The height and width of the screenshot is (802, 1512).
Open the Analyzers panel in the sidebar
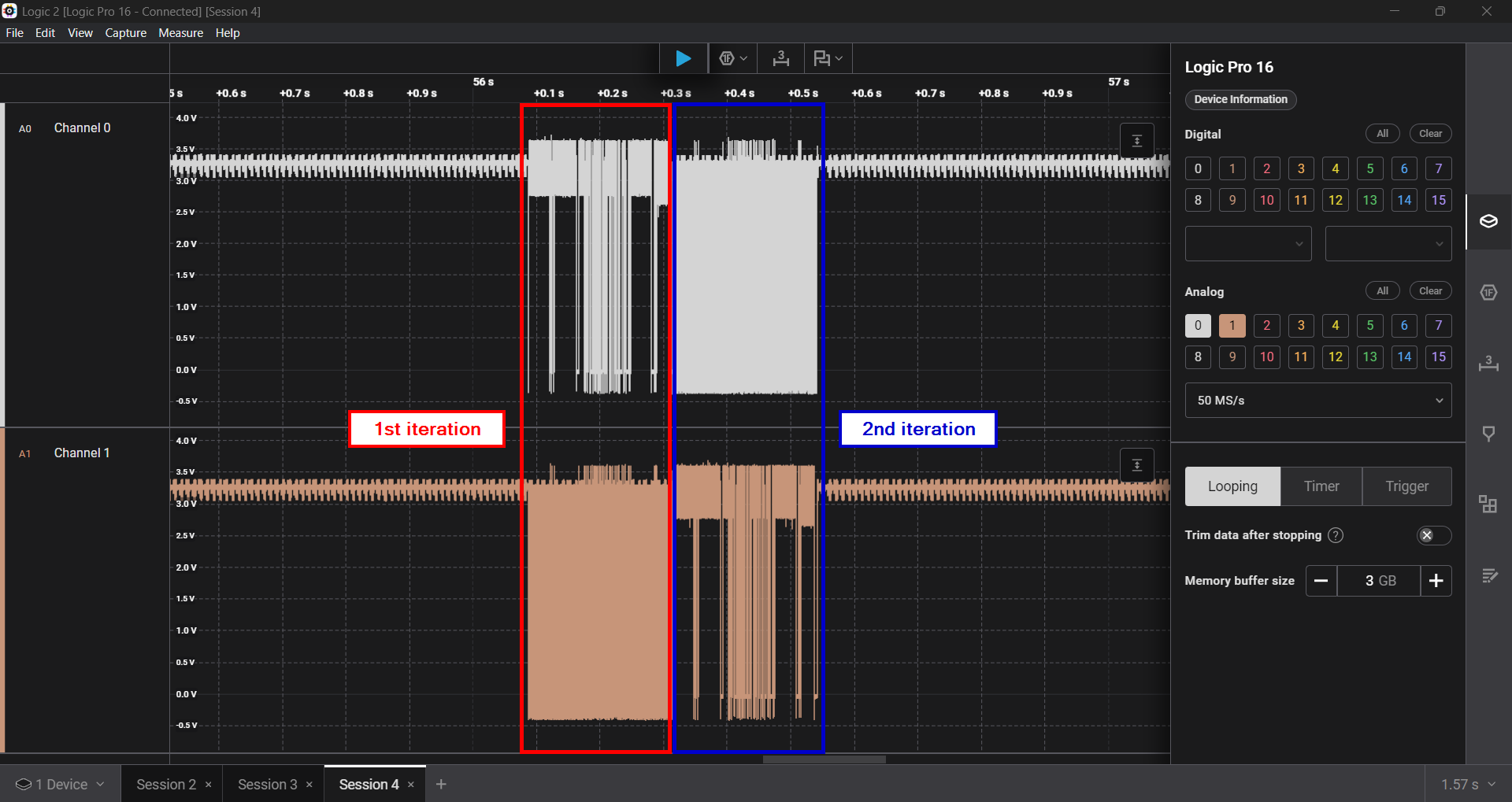click(1488, 293)
